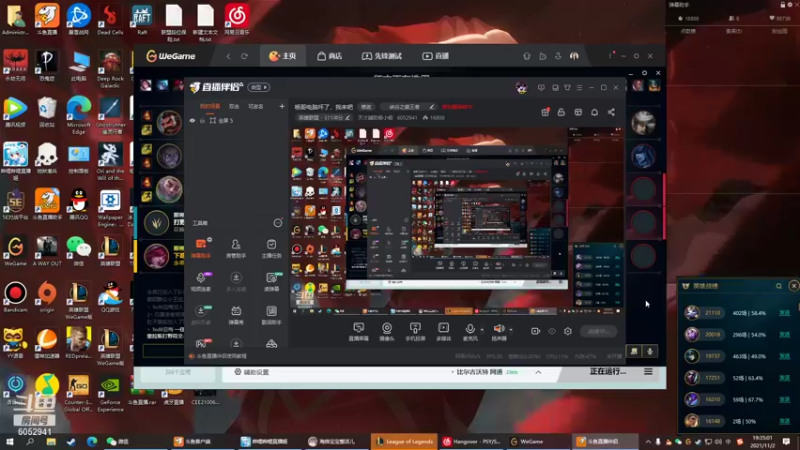Image resolution: width=800 pixels, height=450 pixels.
Task: Click the usage tutorial link at bottom
Action: click(218, 356)
